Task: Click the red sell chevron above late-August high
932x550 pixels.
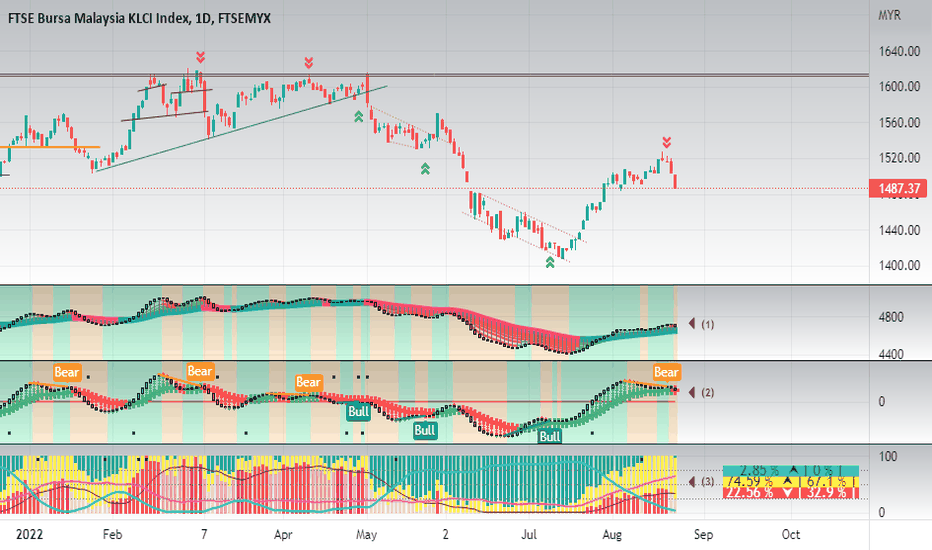Action: coord(667,142)
